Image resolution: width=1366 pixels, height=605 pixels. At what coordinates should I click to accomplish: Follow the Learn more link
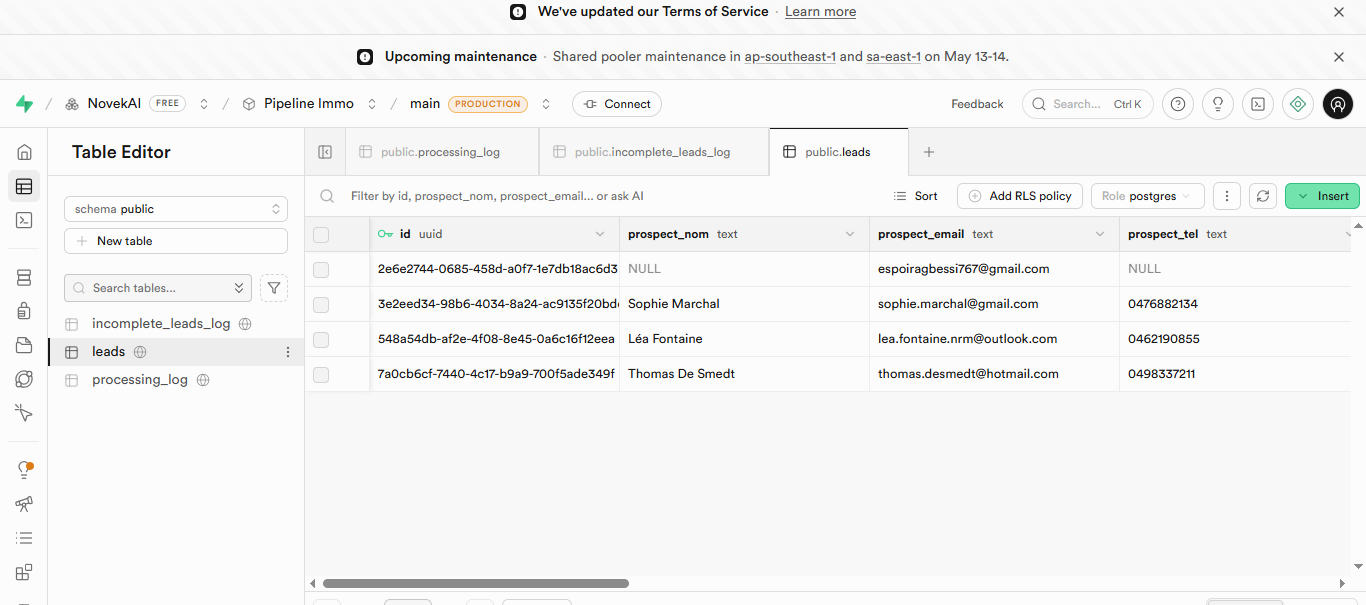[820, 12]
